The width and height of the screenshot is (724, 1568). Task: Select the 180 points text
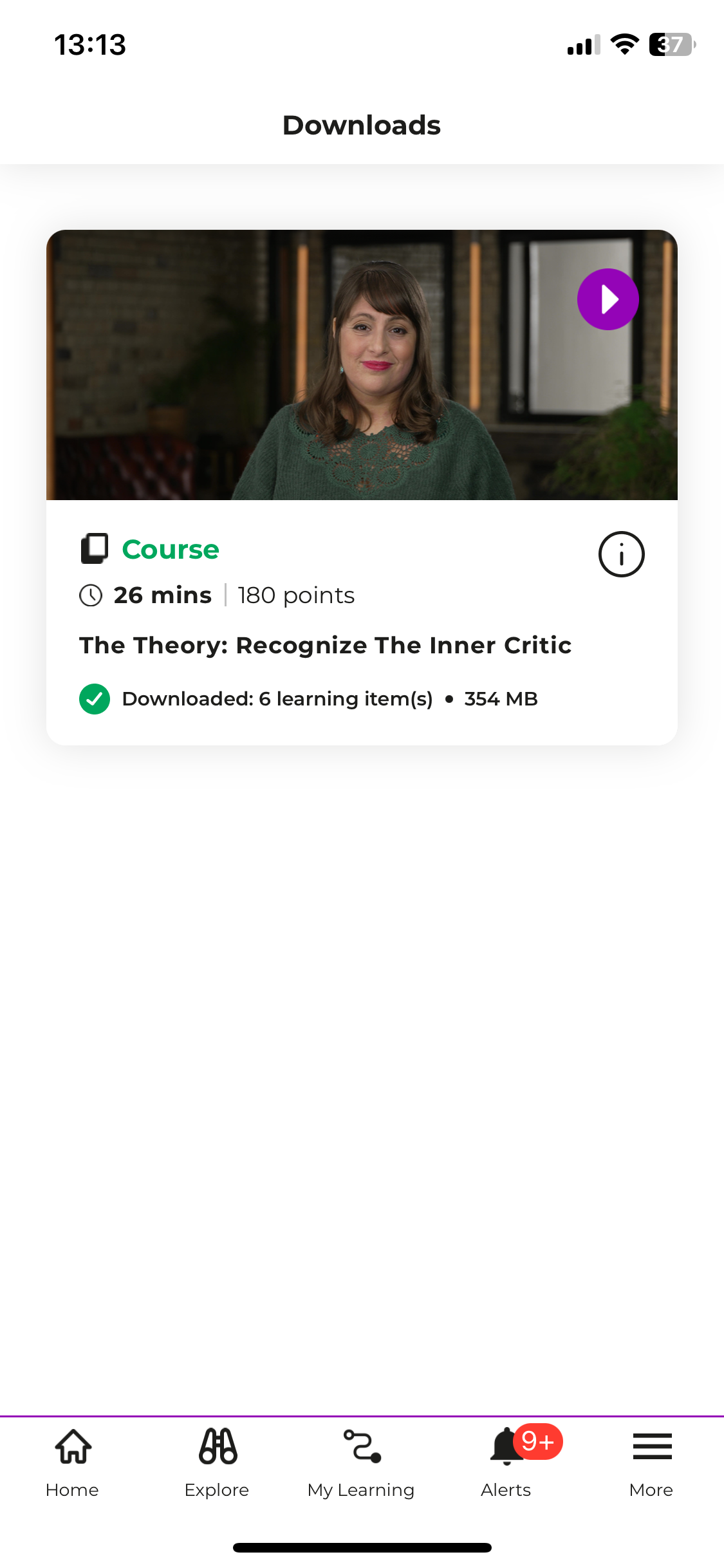click(296, 595)
